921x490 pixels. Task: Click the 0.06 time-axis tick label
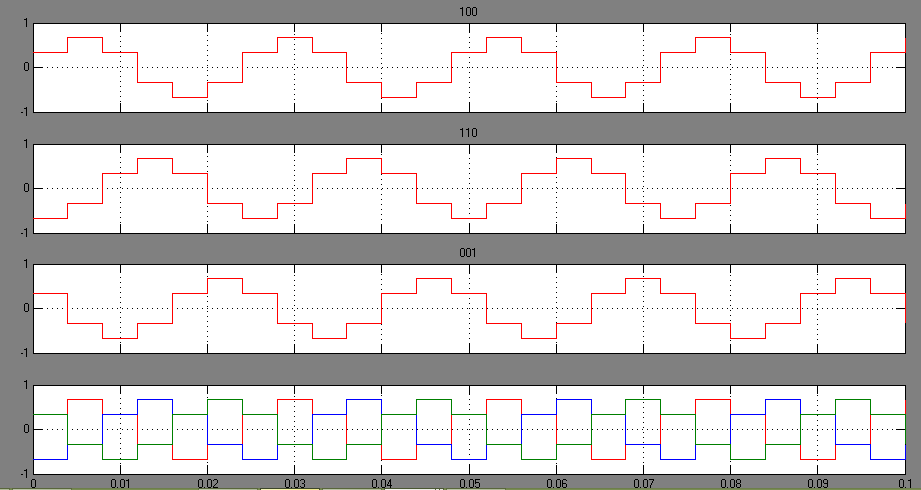(556, 484)
